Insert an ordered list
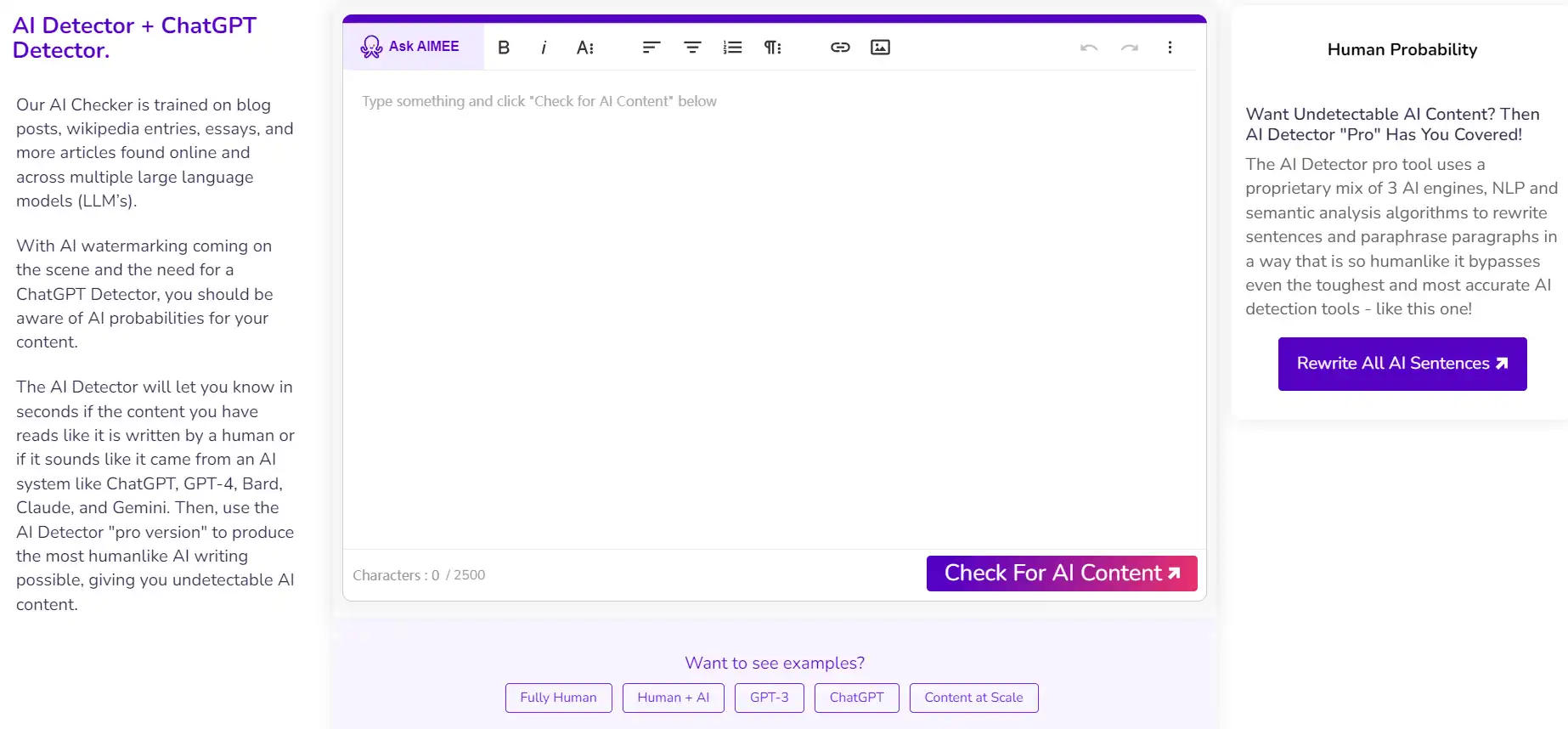 [732, 48]
